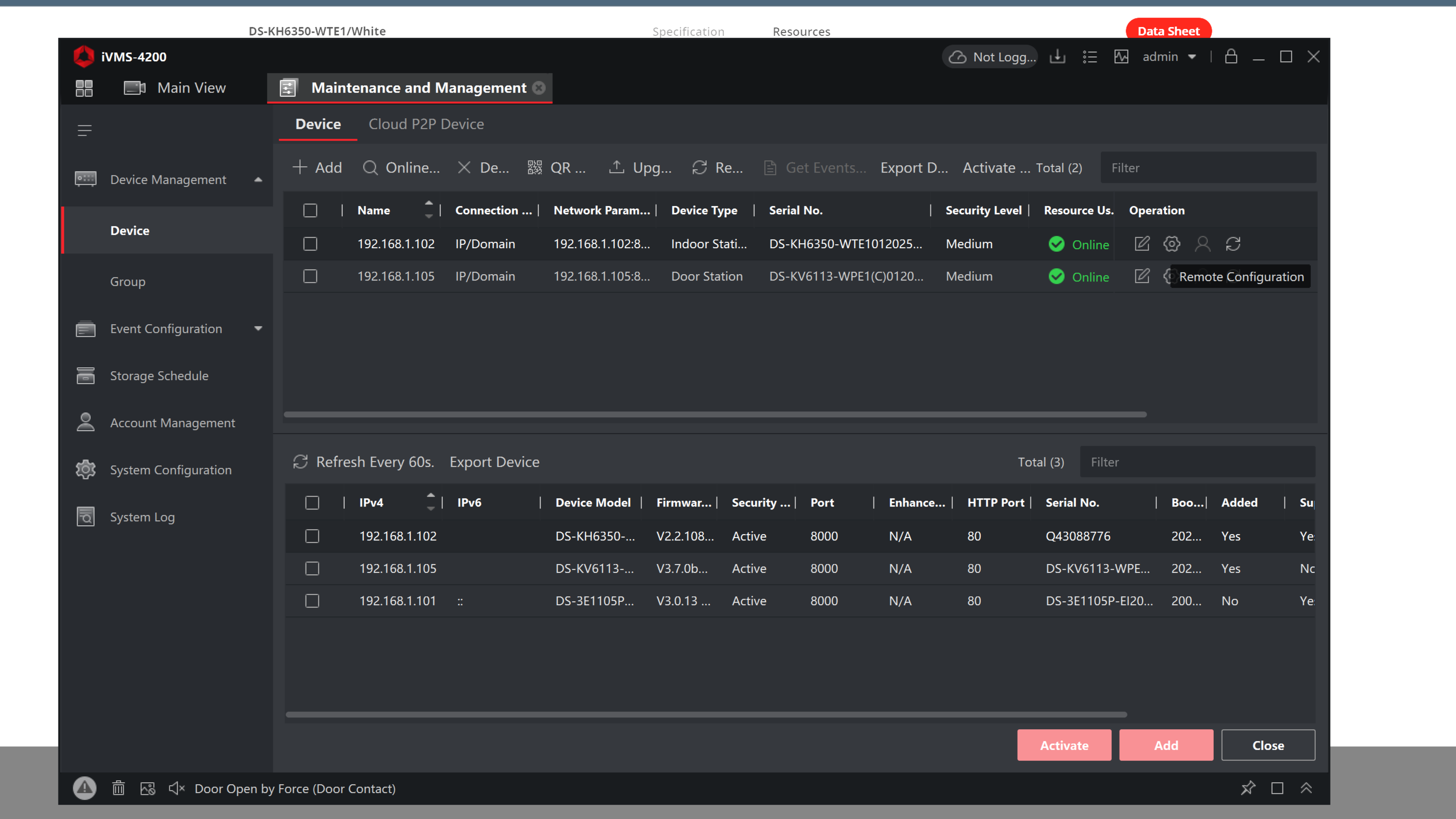Click the Refresh toolbar button in device list

click(x=717, y=168)
